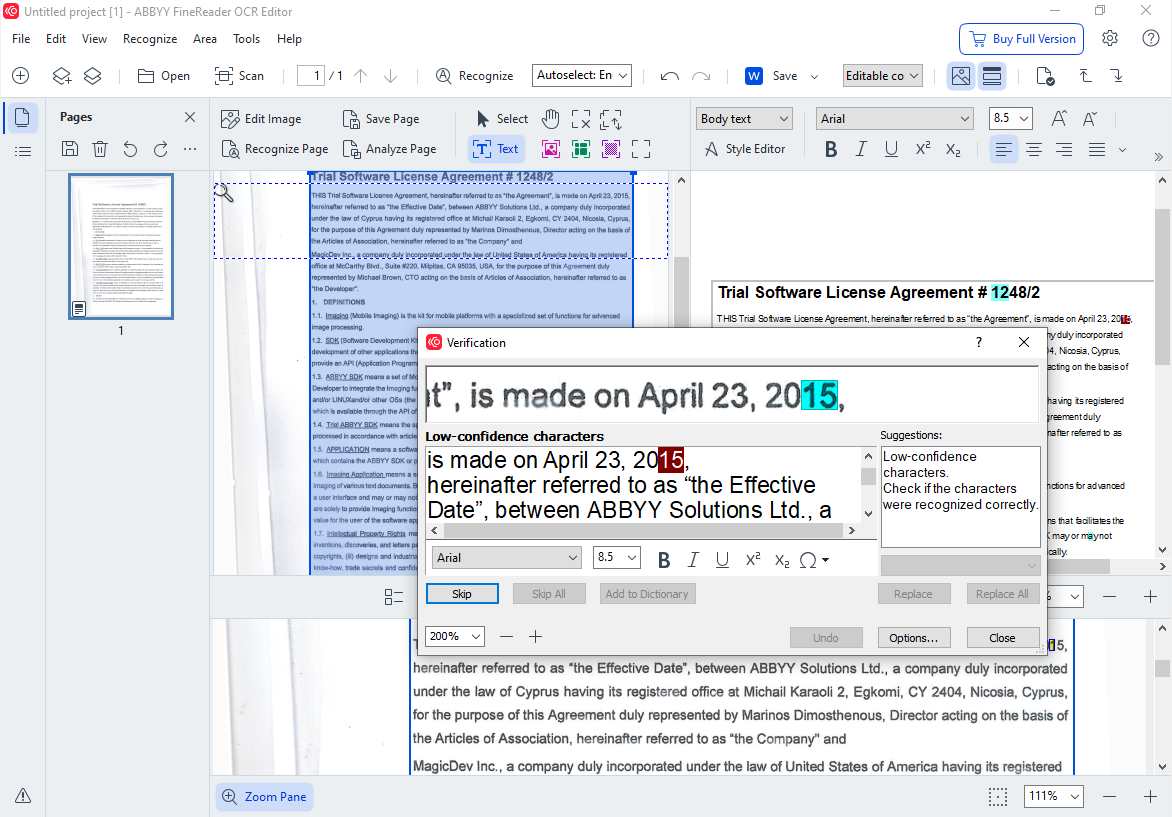
Task: Click Recognize Page button
Action: (x=275, y=149)
